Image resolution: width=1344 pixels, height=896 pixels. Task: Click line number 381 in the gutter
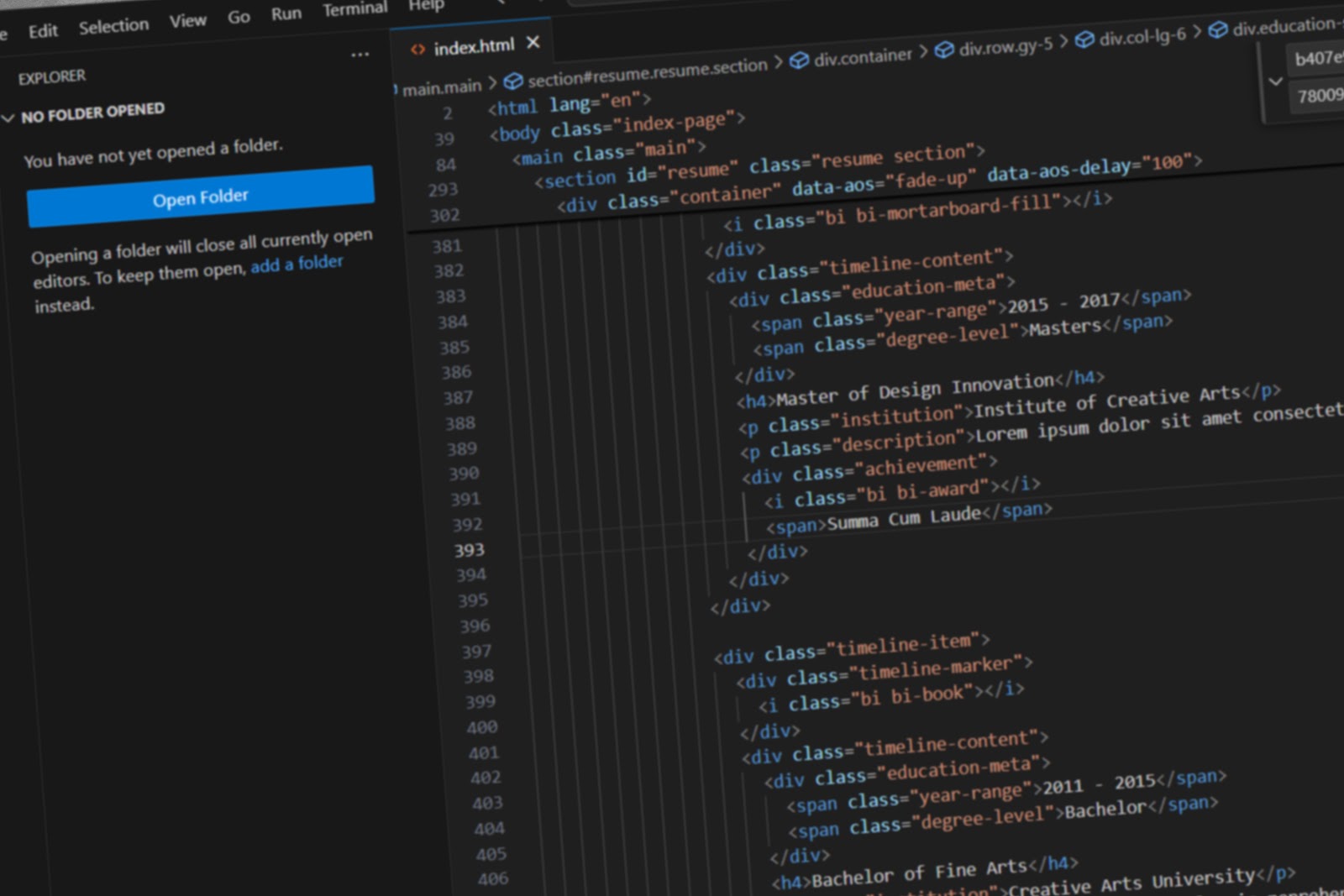[x=446, y=246]
